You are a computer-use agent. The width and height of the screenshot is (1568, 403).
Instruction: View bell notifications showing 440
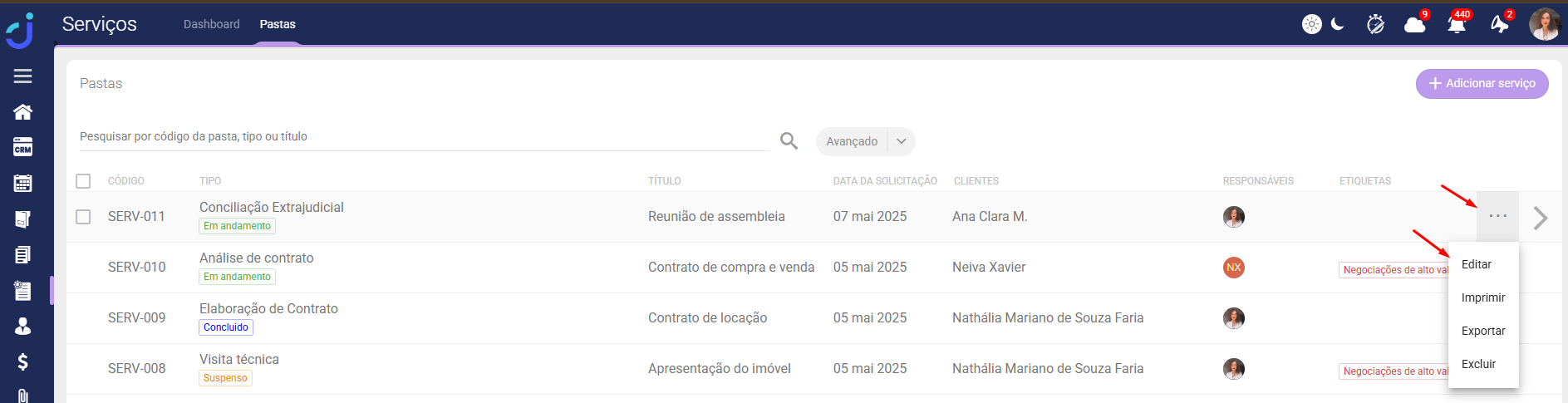click(x=1456, y=24)
